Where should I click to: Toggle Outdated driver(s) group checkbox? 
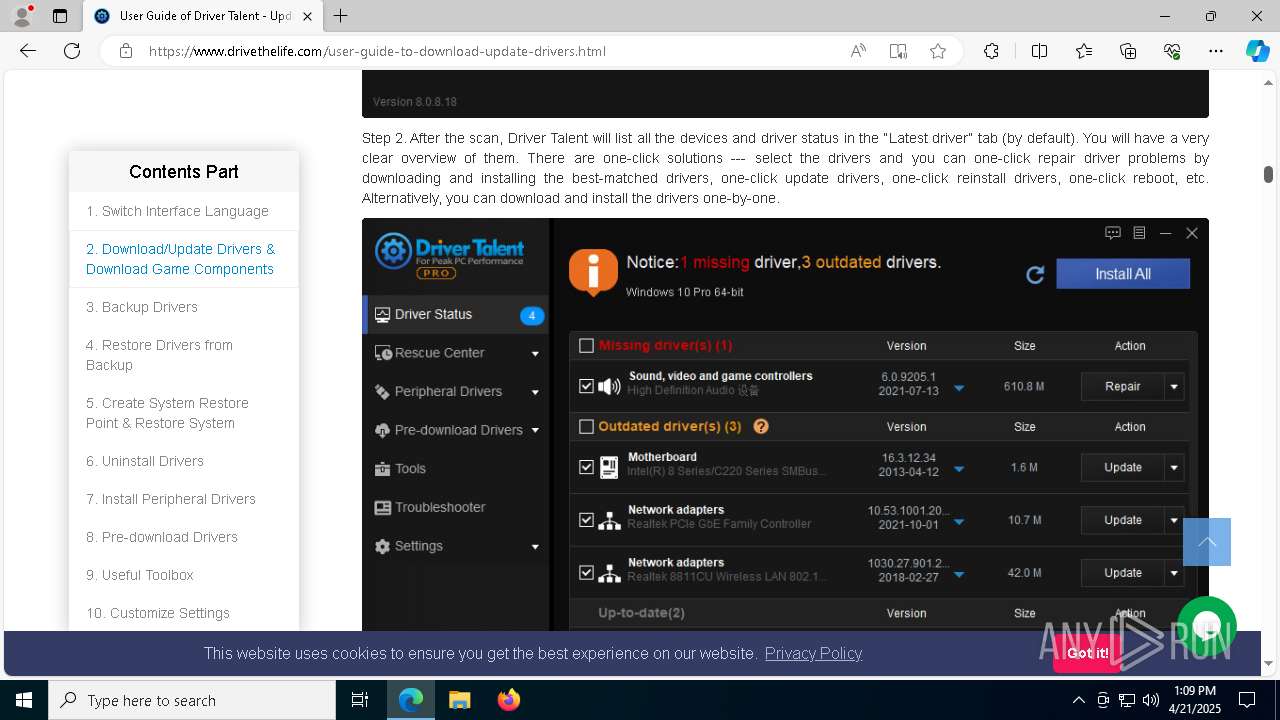(x=587, y=427)
